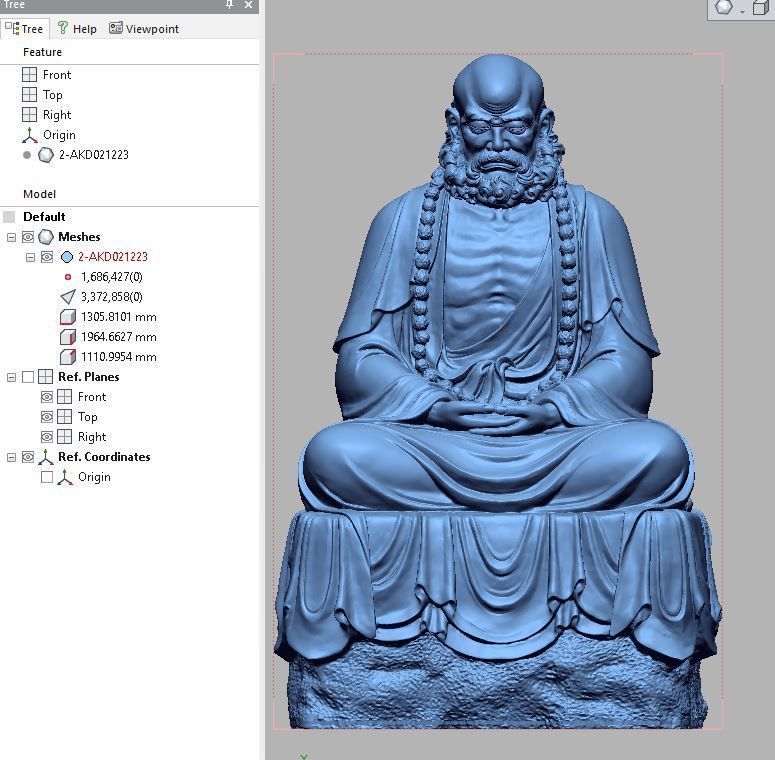The width and height of the screenshot is (775, 760).
Task: Toggle Ref. Coordinates eye visibility
Action: pos(28,457)
